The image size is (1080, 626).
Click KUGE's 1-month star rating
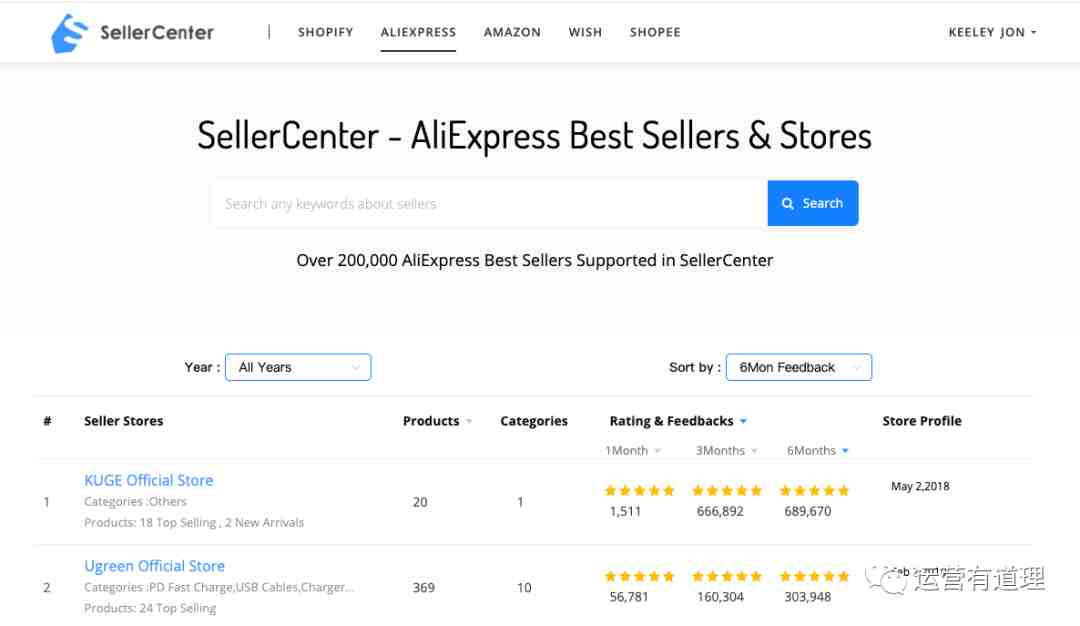639,490
